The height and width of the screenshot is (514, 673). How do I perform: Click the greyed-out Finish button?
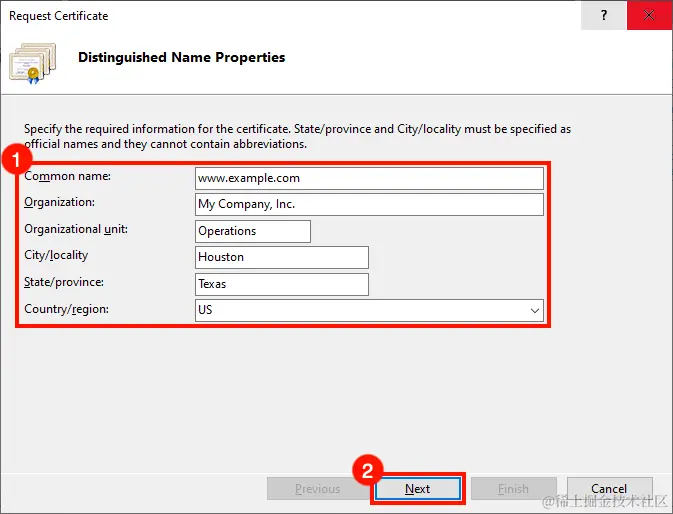(513, 489)
